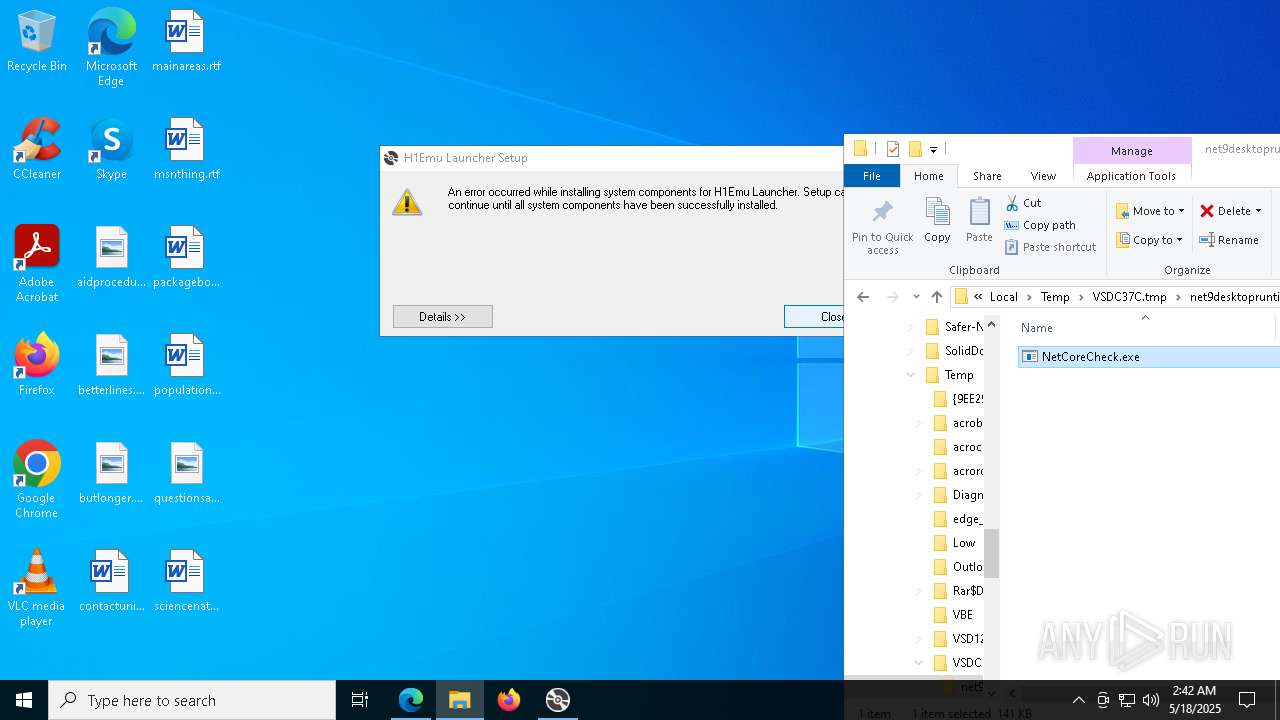1280x720 pixels.
Task: Select butlonger... image file on desktop
Action: pos(111,474)
